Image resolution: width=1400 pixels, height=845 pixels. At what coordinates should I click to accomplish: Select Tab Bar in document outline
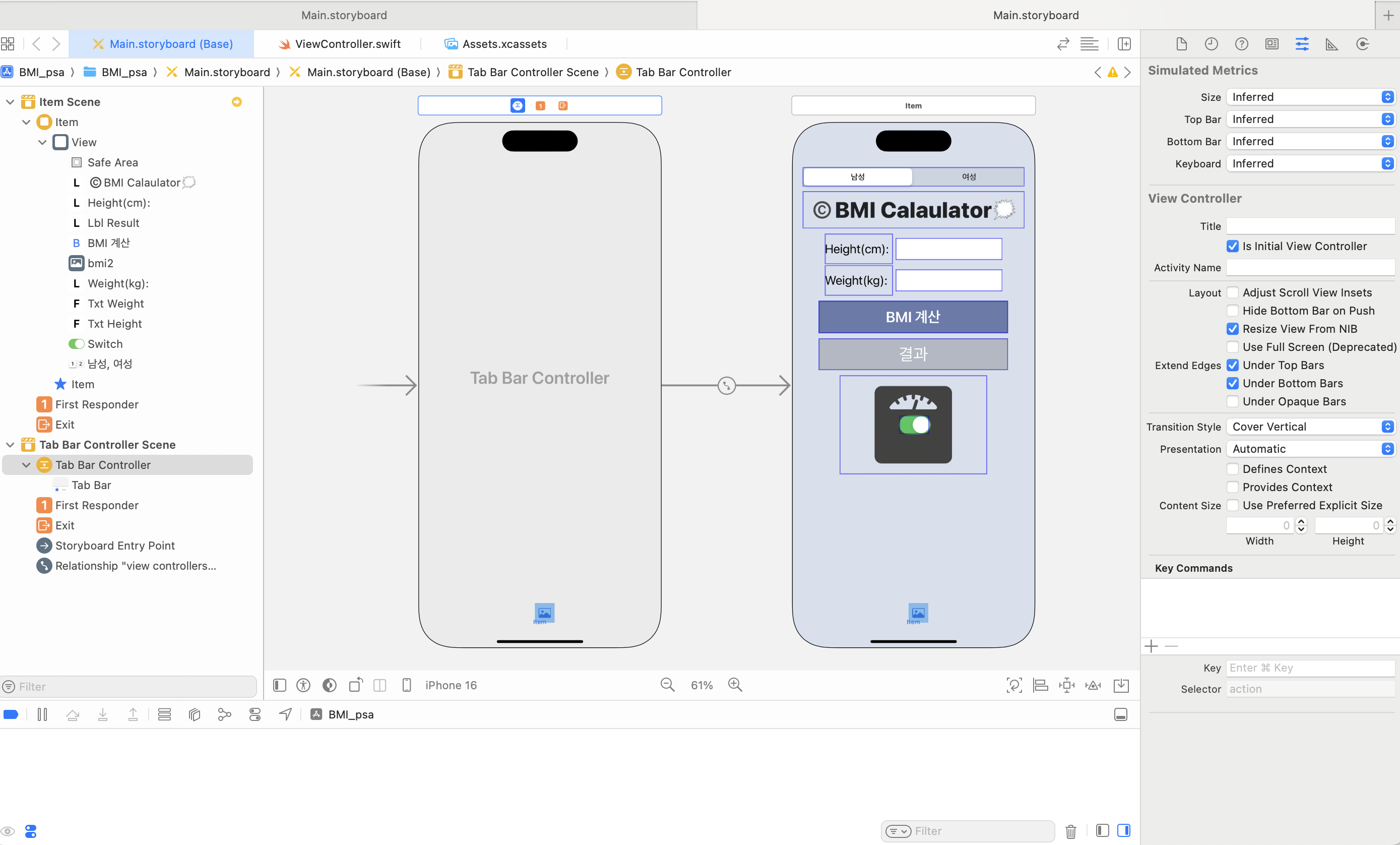[x=91, y=485]
